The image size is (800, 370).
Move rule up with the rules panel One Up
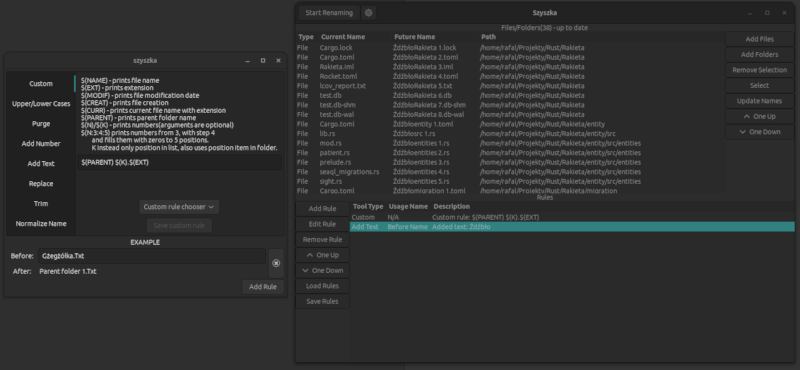pyautogui.click(x=322, y=255)
